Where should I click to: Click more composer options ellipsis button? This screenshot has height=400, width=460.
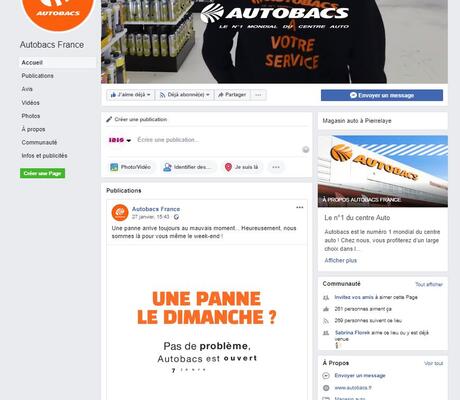click(x=276, y=167)
